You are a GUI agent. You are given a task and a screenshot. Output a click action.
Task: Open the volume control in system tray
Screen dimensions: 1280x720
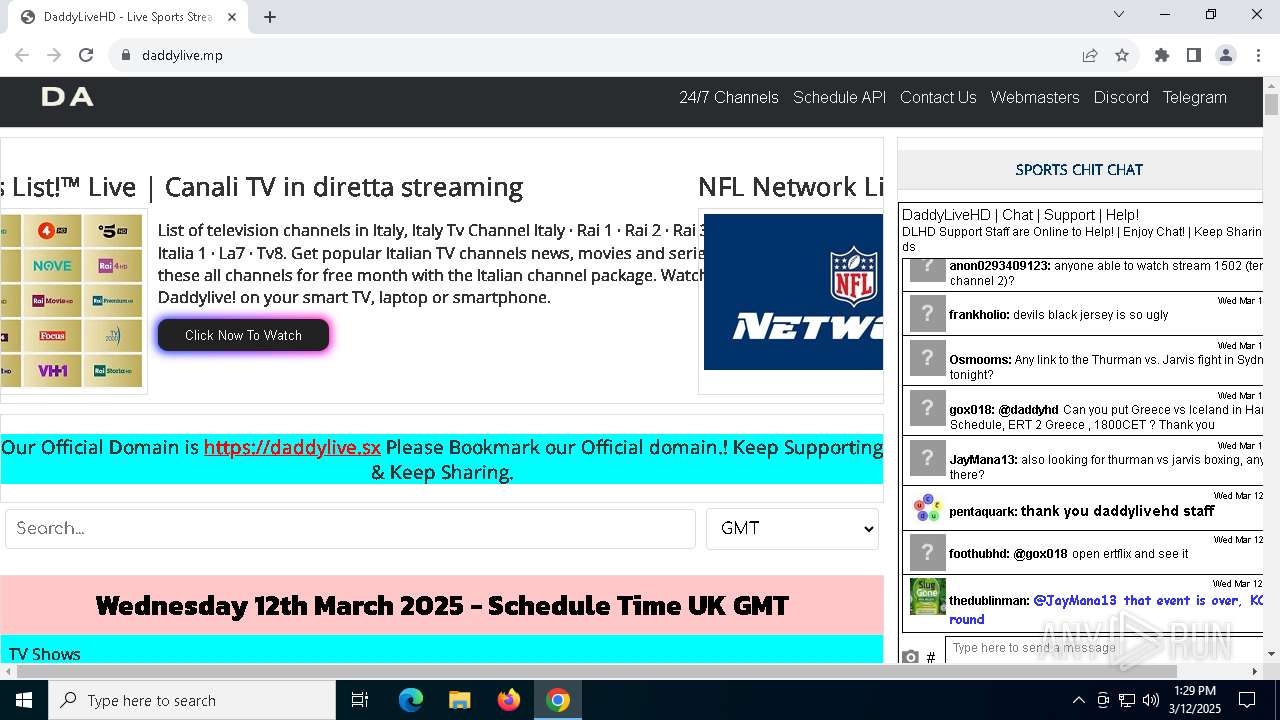[1151, 700]
